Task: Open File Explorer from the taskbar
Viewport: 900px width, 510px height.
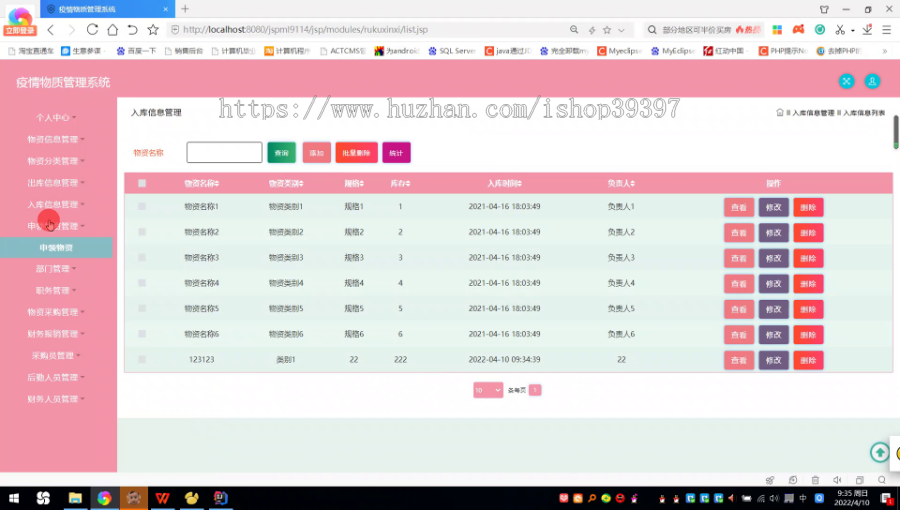Action: pos(75,498)
